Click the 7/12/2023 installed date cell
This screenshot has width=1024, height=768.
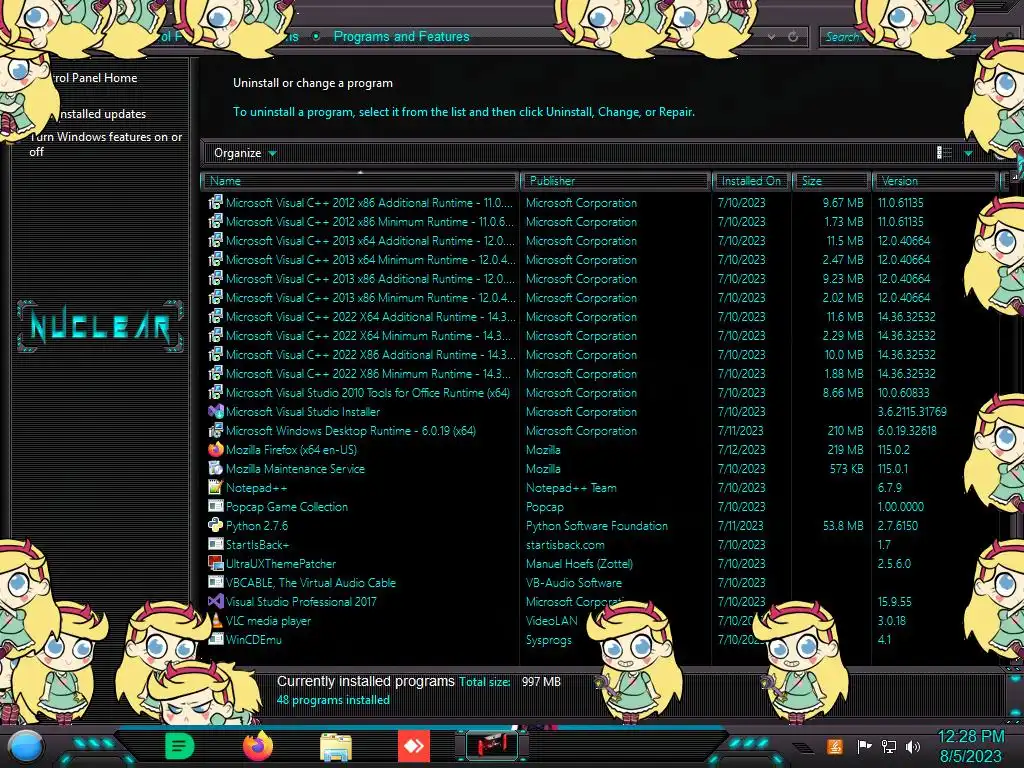[x=741, y=450]
